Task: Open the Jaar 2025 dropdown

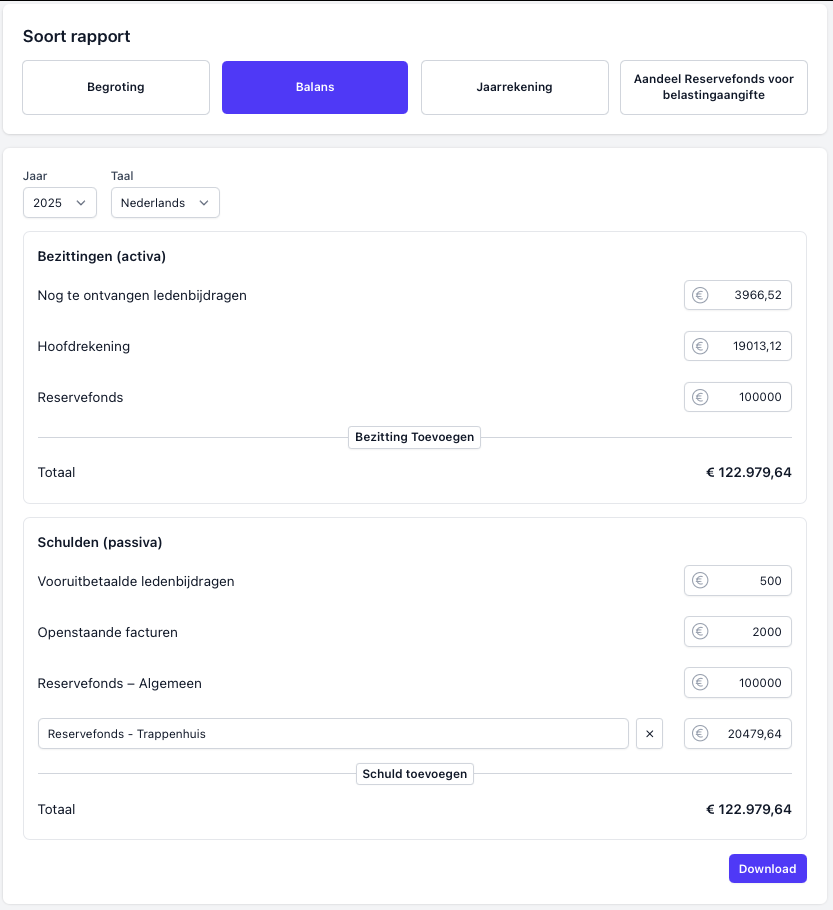Action: point(60,203)
